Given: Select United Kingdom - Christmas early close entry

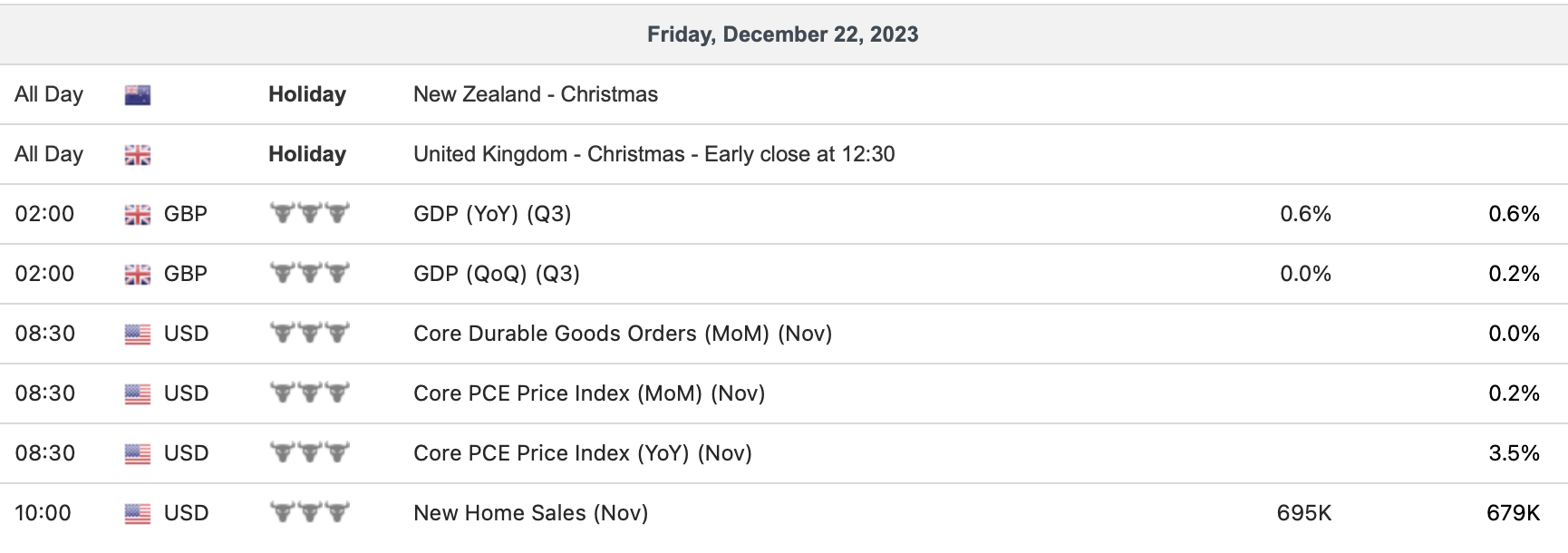Looking at the screenshot, I should coord(653,154).
